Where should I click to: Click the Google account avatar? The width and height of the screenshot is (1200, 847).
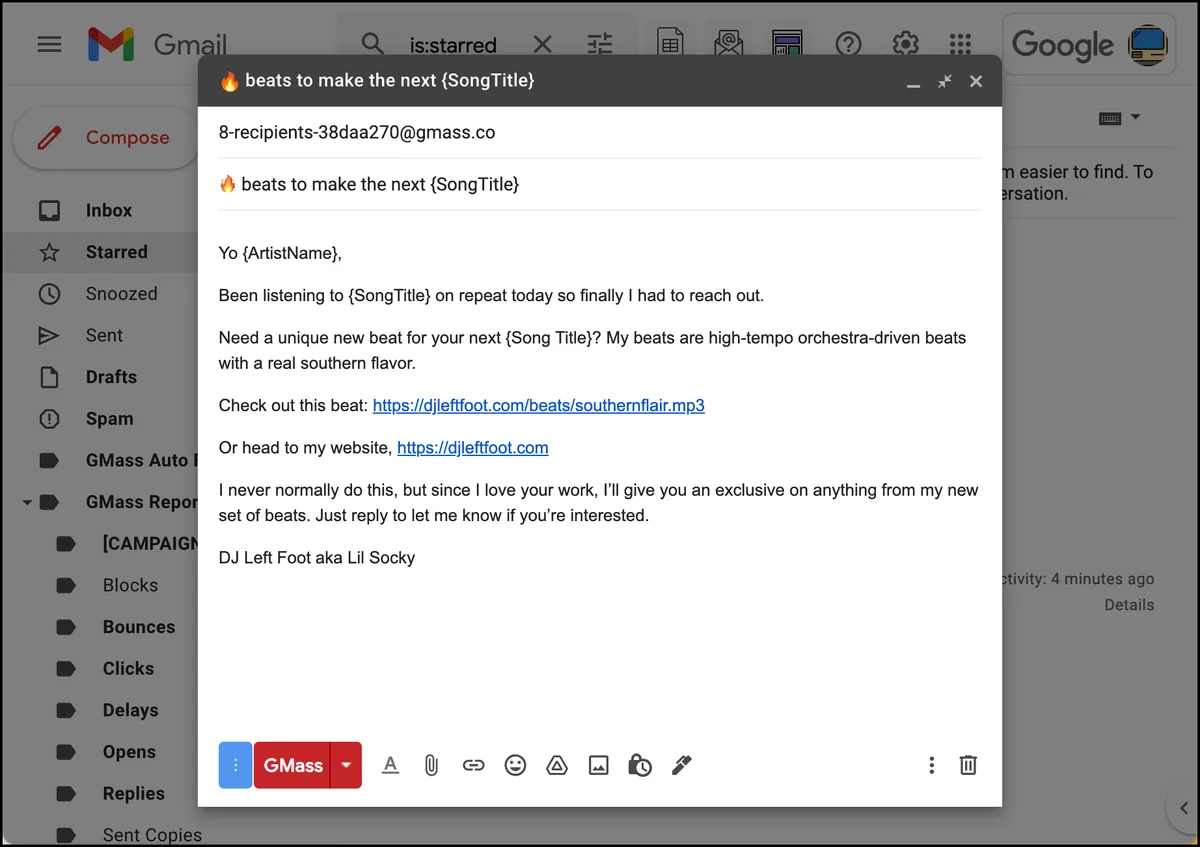coord(1148,45)
